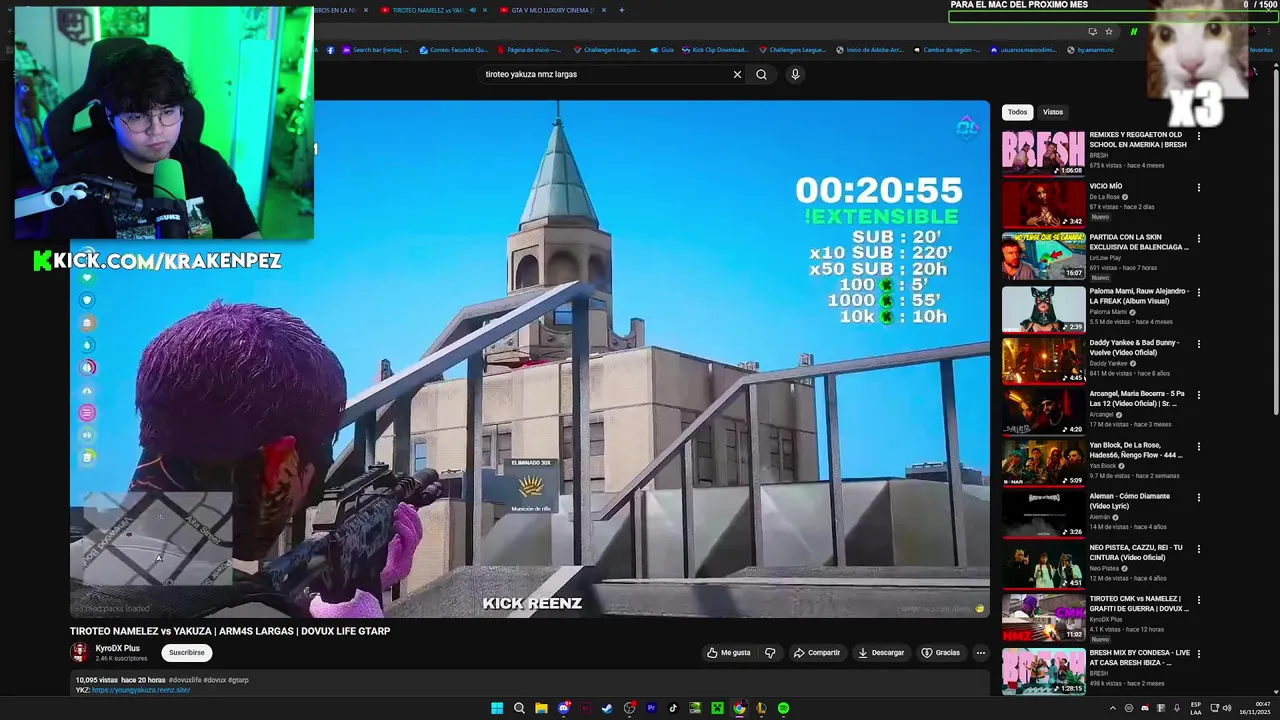Click the main video player area
The width and height of the screenshot is (1280, 720).
point(530,359)
